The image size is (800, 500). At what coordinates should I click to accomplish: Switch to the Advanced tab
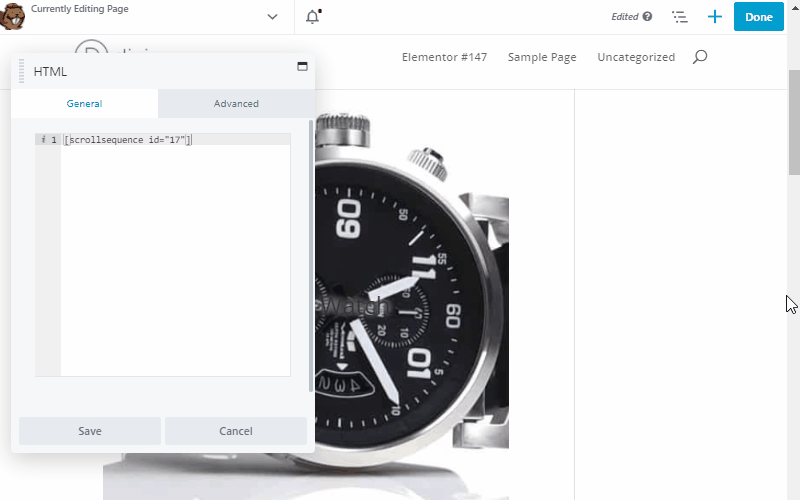236,104
